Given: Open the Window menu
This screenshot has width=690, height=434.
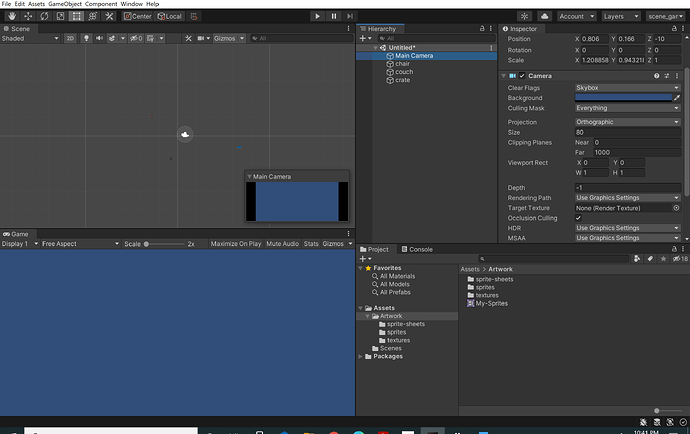Looking at the screenshot, I should tap(132, 4).
